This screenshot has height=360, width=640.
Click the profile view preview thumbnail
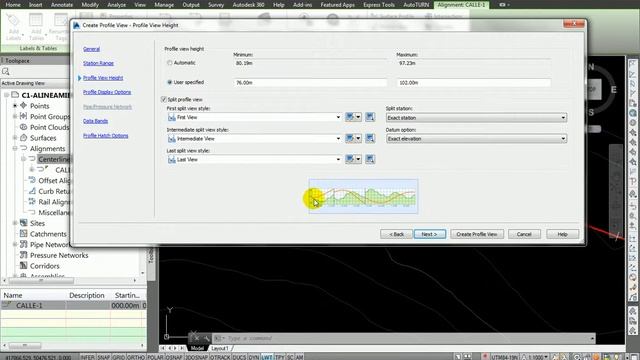point(363,196)
